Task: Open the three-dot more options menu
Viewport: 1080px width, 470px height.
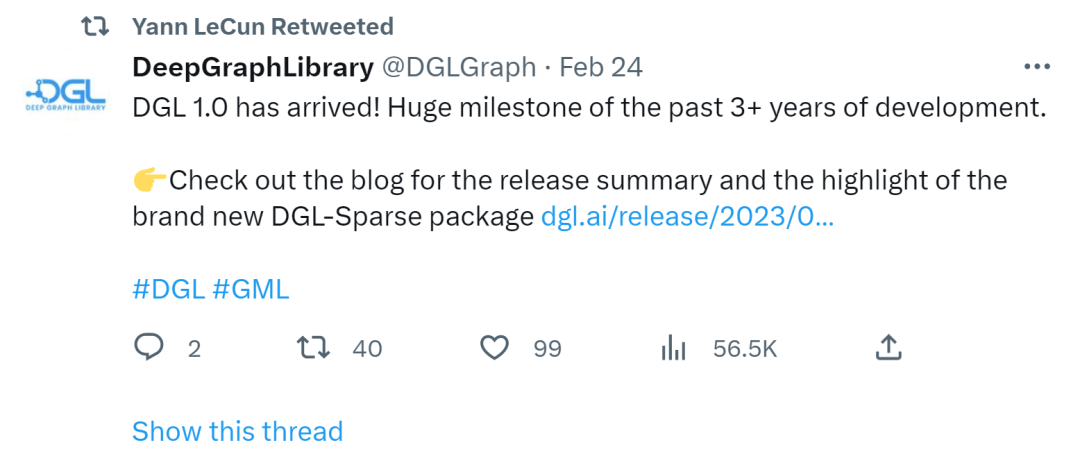Action: coord(1038,68)
